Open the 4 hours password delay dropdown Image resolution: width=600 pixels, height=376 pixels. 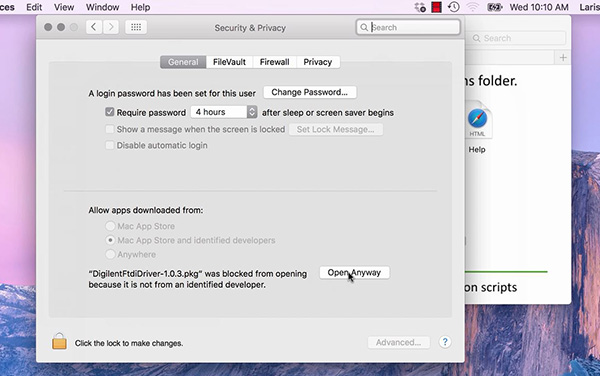[224, 112]
